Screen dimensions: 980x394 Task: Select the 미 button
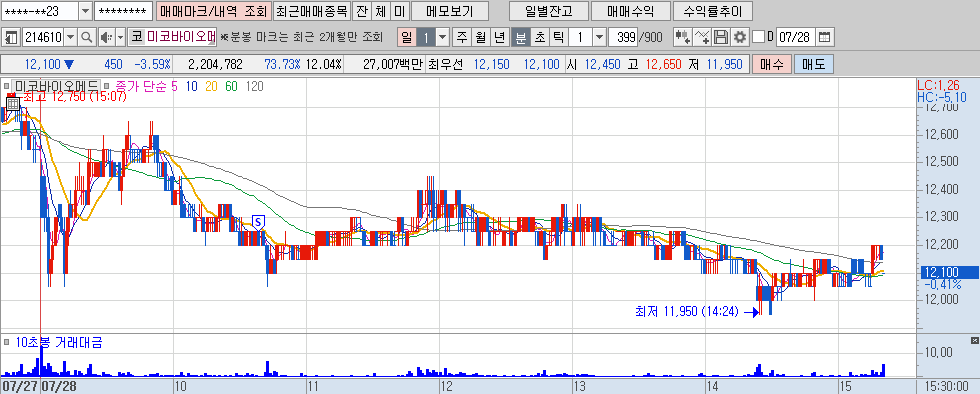399,11
